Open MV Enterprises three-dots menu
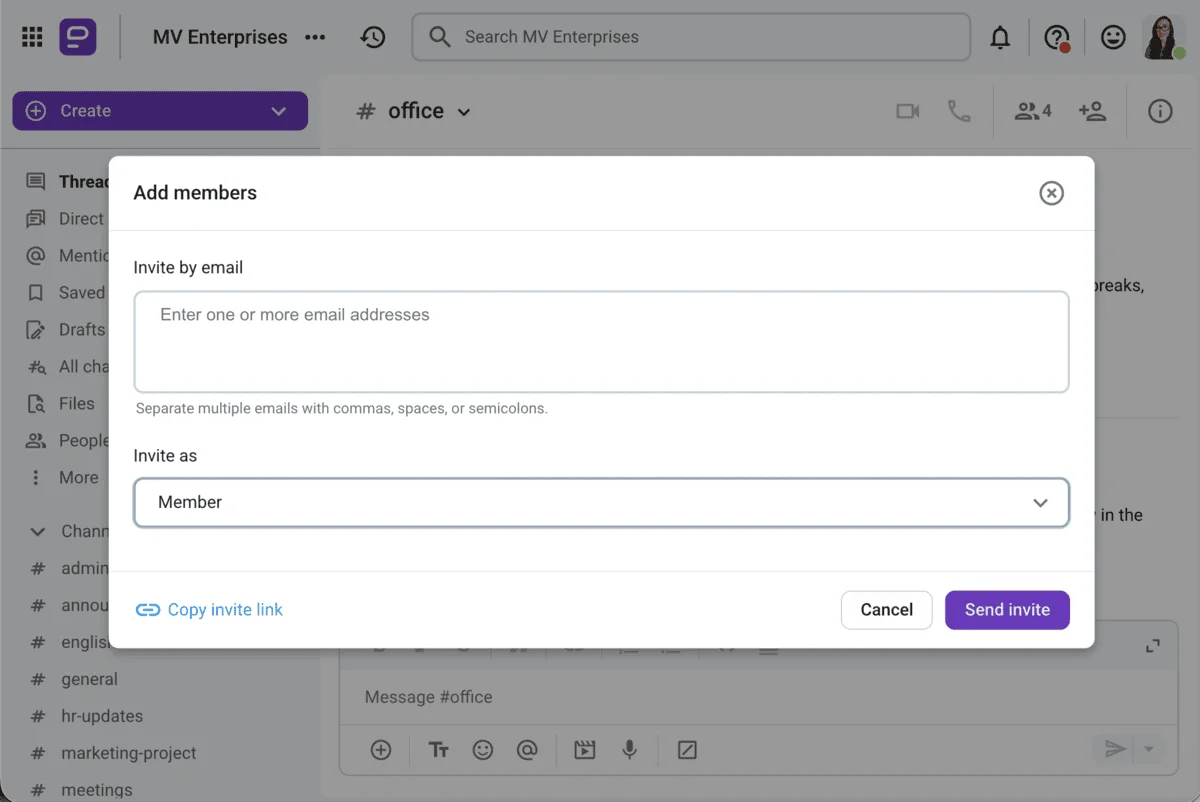1200x802 pixels. coord(315,37)
